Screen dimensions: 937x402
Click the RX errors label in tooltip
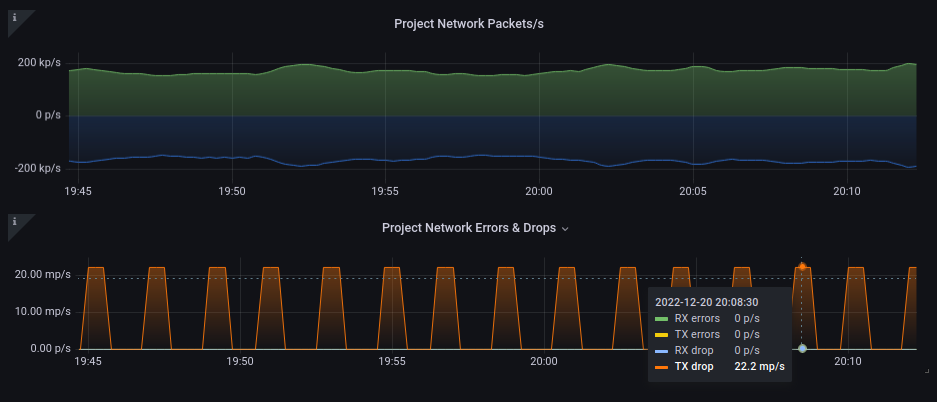[x=697, y=318]
